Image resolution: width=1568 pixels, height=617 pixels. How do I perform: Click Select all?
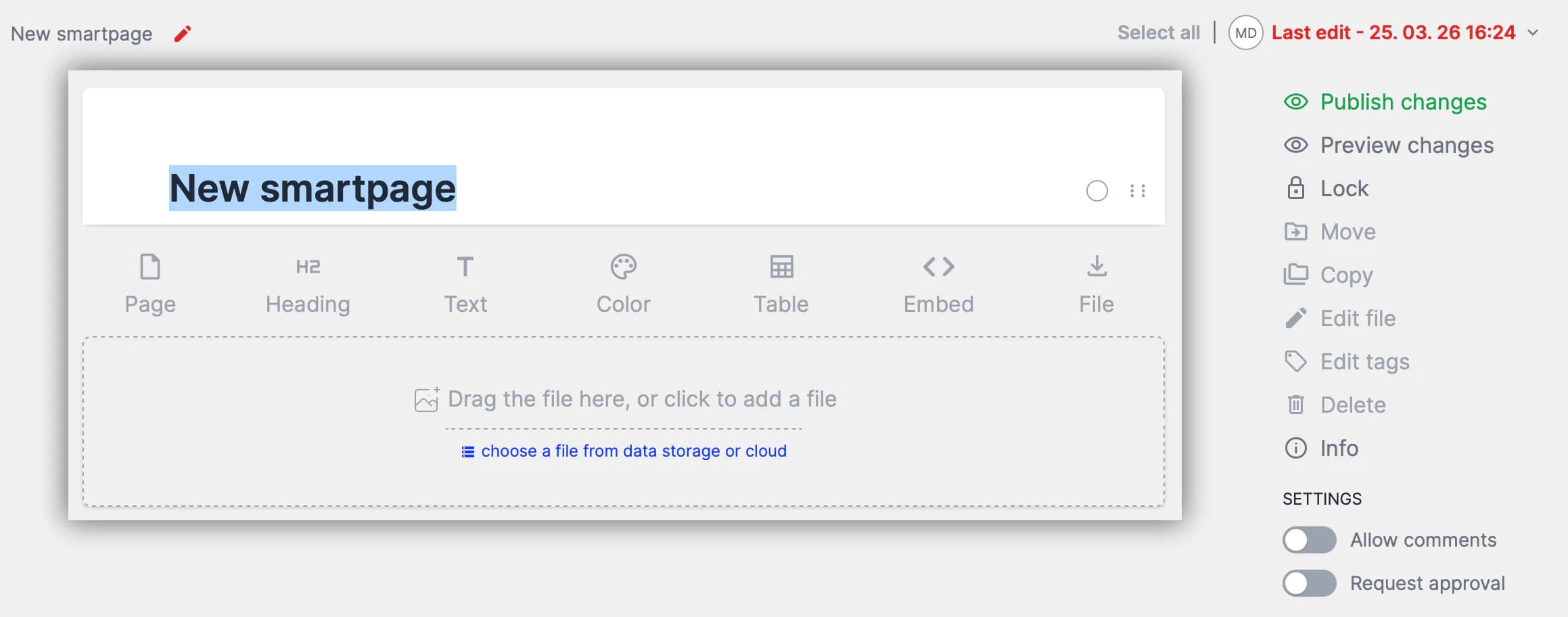1158,32
